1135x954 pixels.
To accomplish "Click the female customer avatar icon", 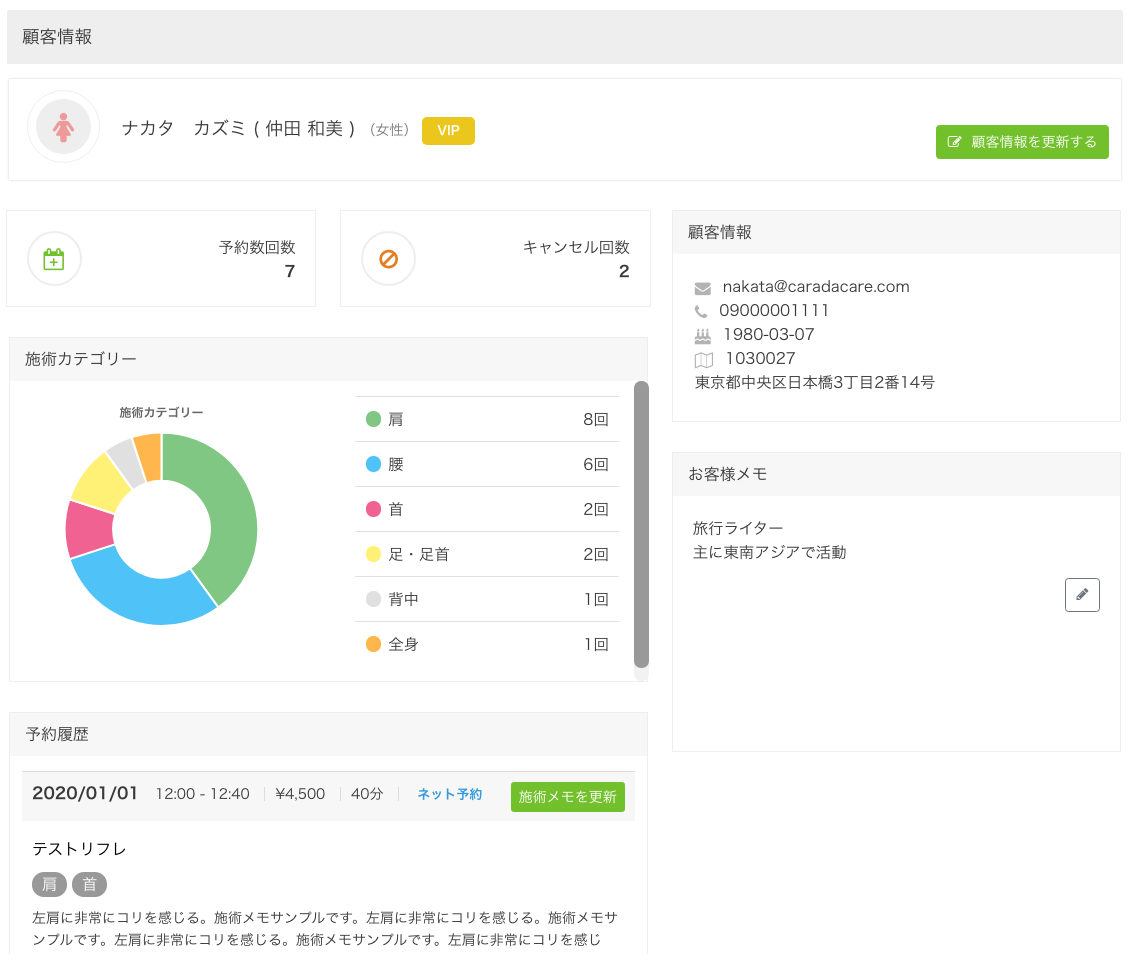I will coord(63,127).
